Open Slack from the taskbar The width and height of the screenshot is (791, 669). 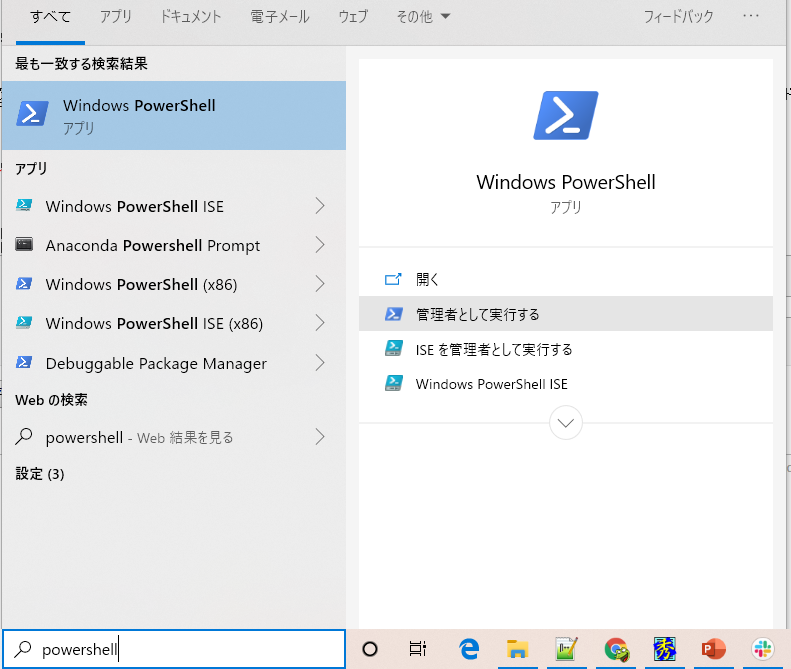pos(762,649)
